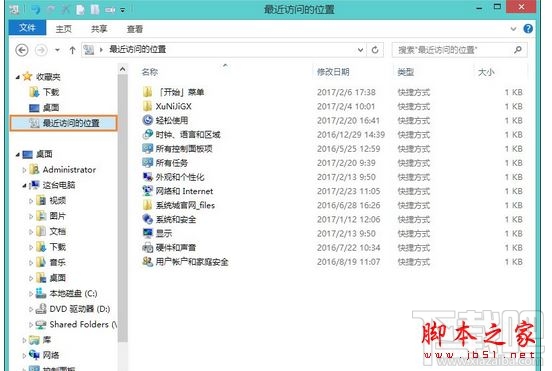Image resolution: width=552 pixels, height=371 pixels.
Task: Select the 显示 shortcut icon
Action: (148, 233)
